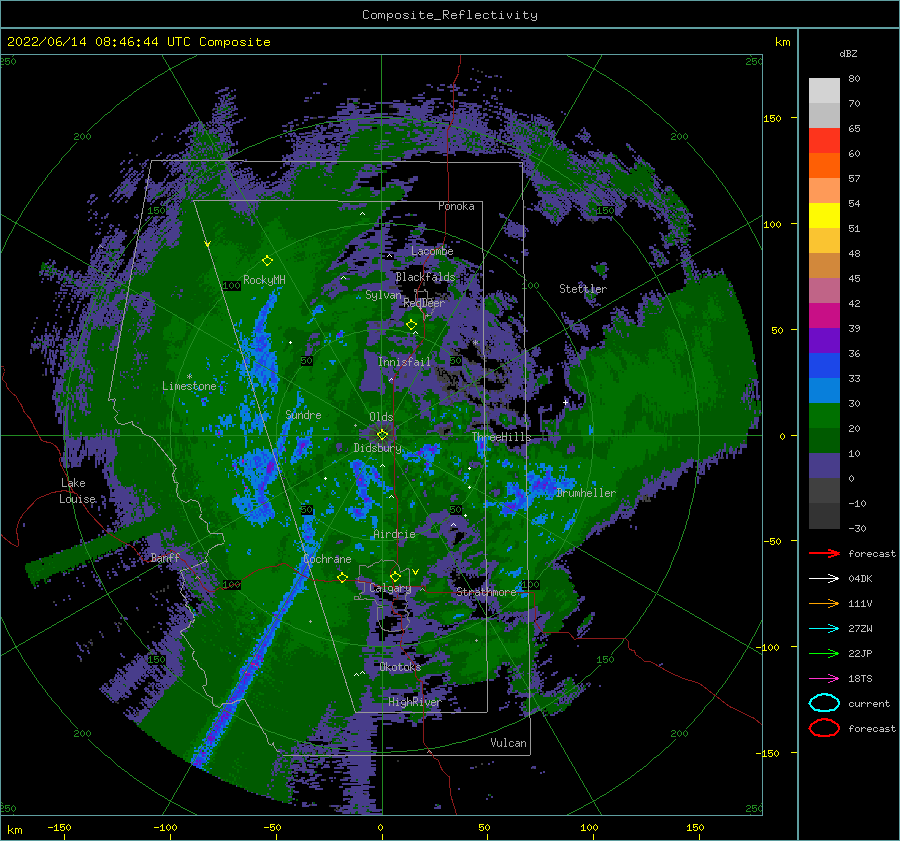This screenshot has height=841, width=900.
Task: Click the 65 value on dBZ scale
Action: click(854, 129)
